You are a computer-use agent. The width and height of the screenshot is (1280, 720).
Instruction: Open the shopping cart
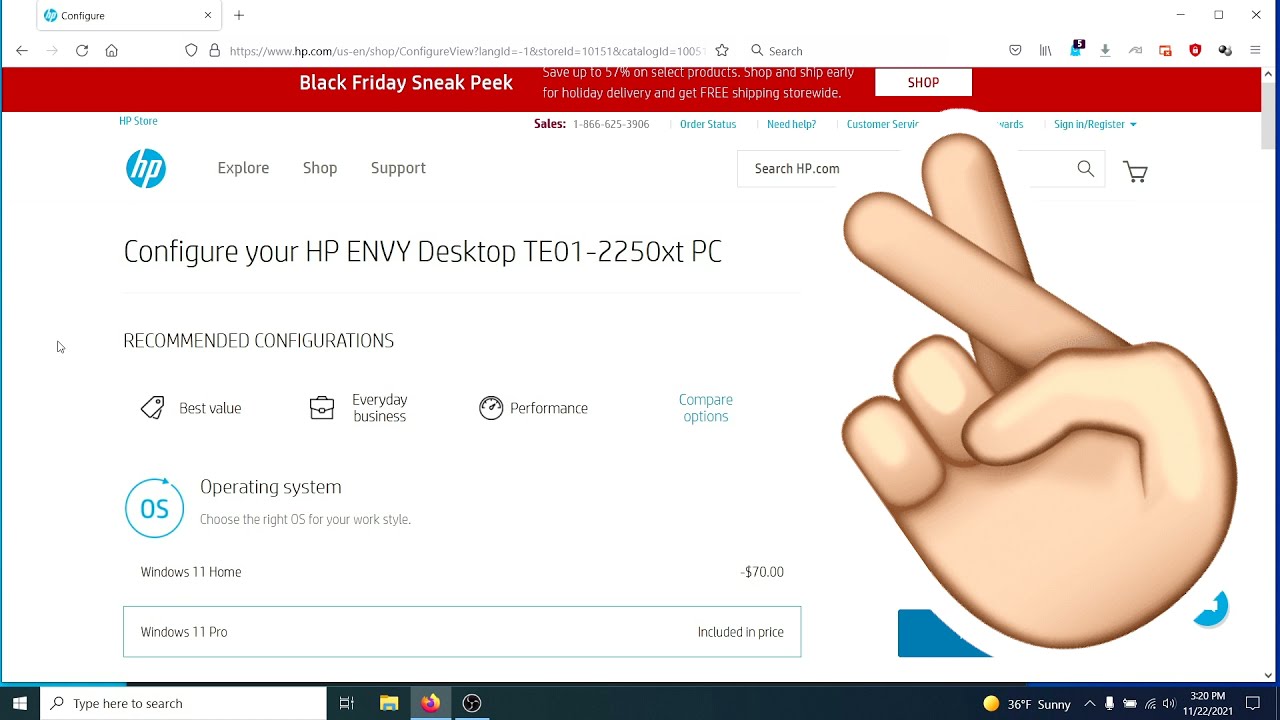1135,171
